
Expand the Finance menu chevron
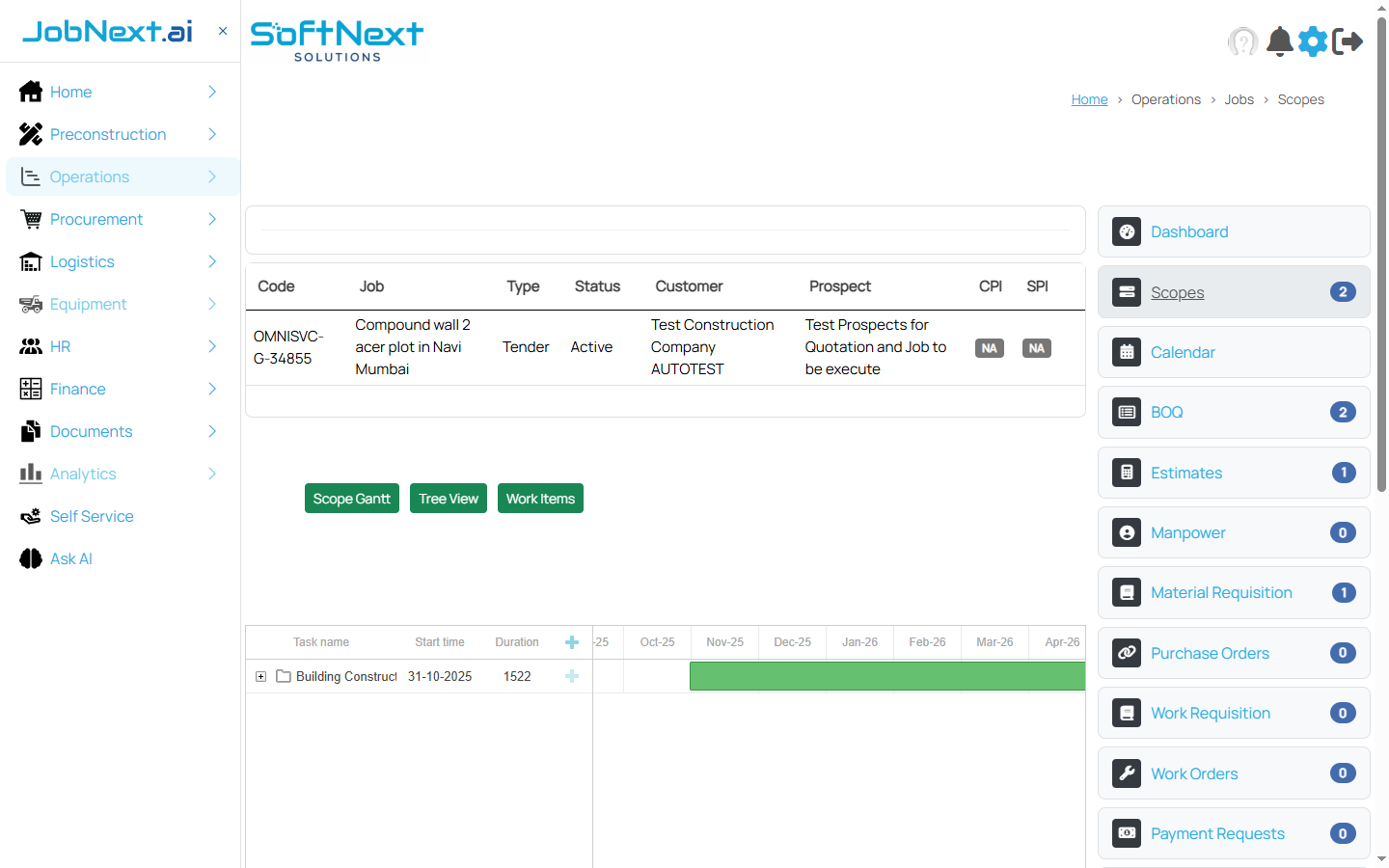[211, 389]
